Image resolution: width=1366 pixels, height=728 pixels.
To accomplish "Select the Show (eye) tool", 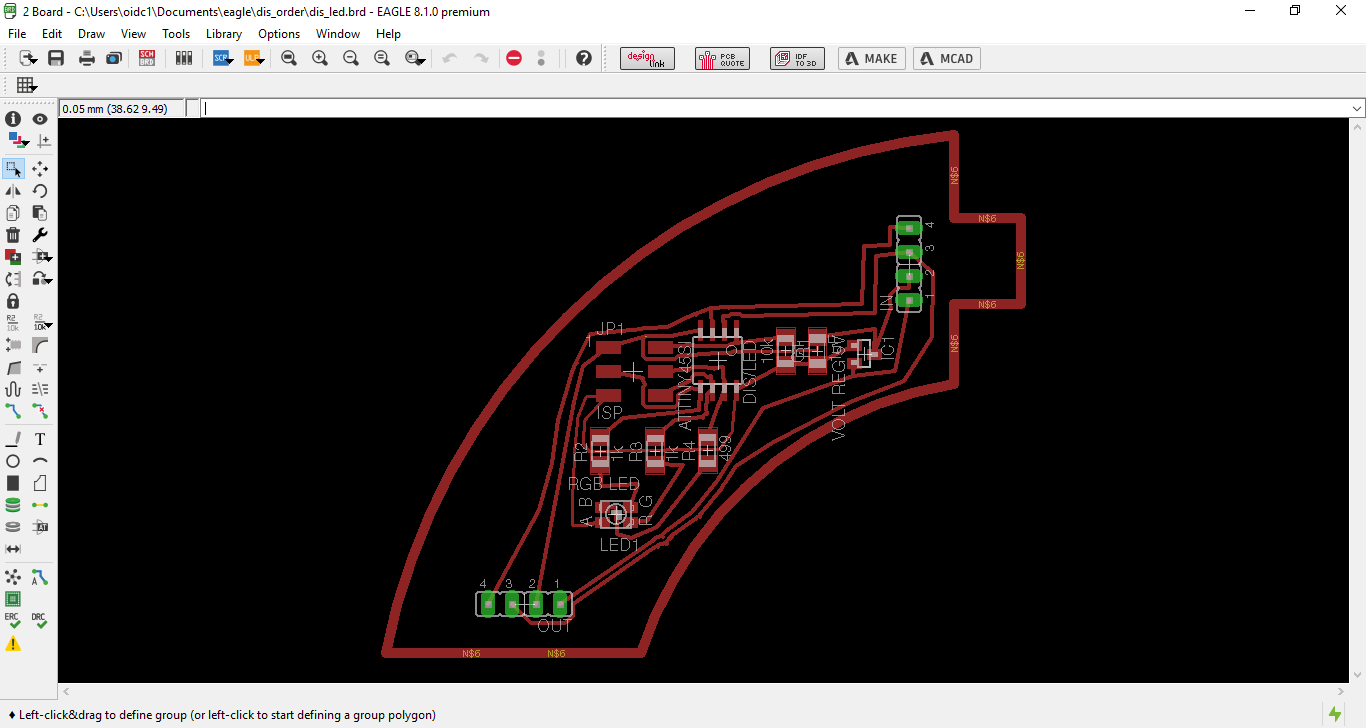I will tap(40, 119).
